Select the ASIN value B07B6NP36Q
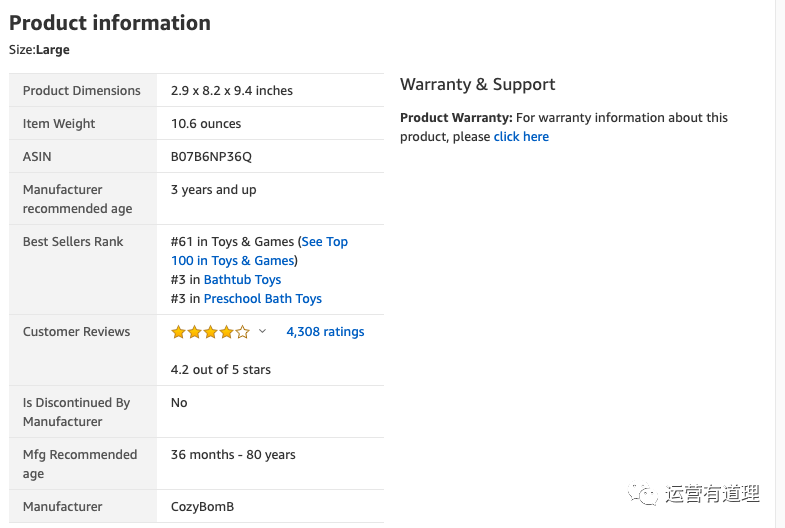Viewport: 785px width, 528px height. tap(211, 157)
